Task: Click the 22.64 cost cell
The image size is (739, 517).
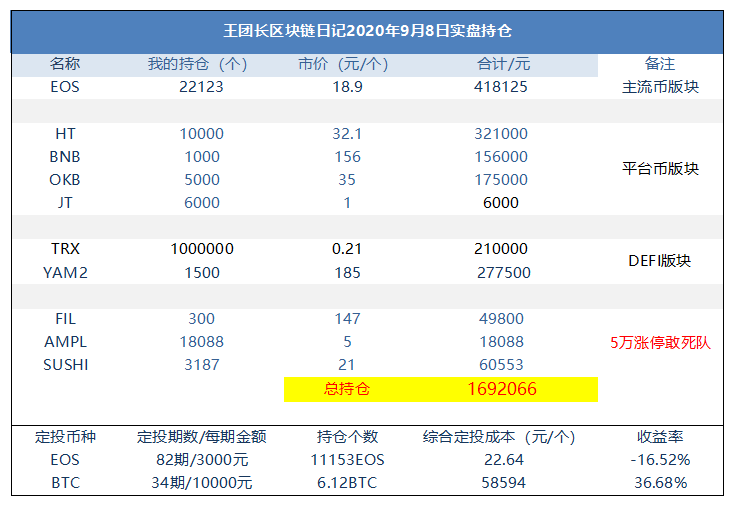Action: point(503,460)
